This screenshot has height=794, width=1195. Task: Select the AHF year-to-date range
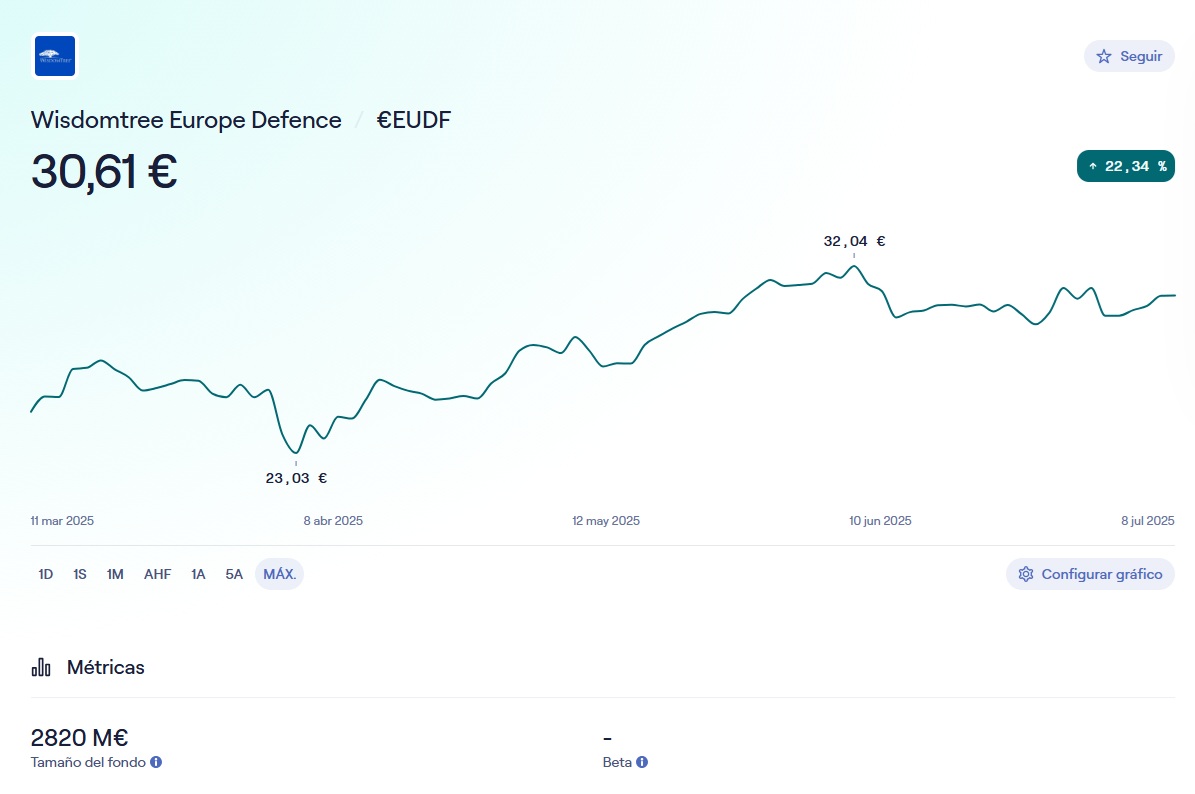tap(157, 574)
